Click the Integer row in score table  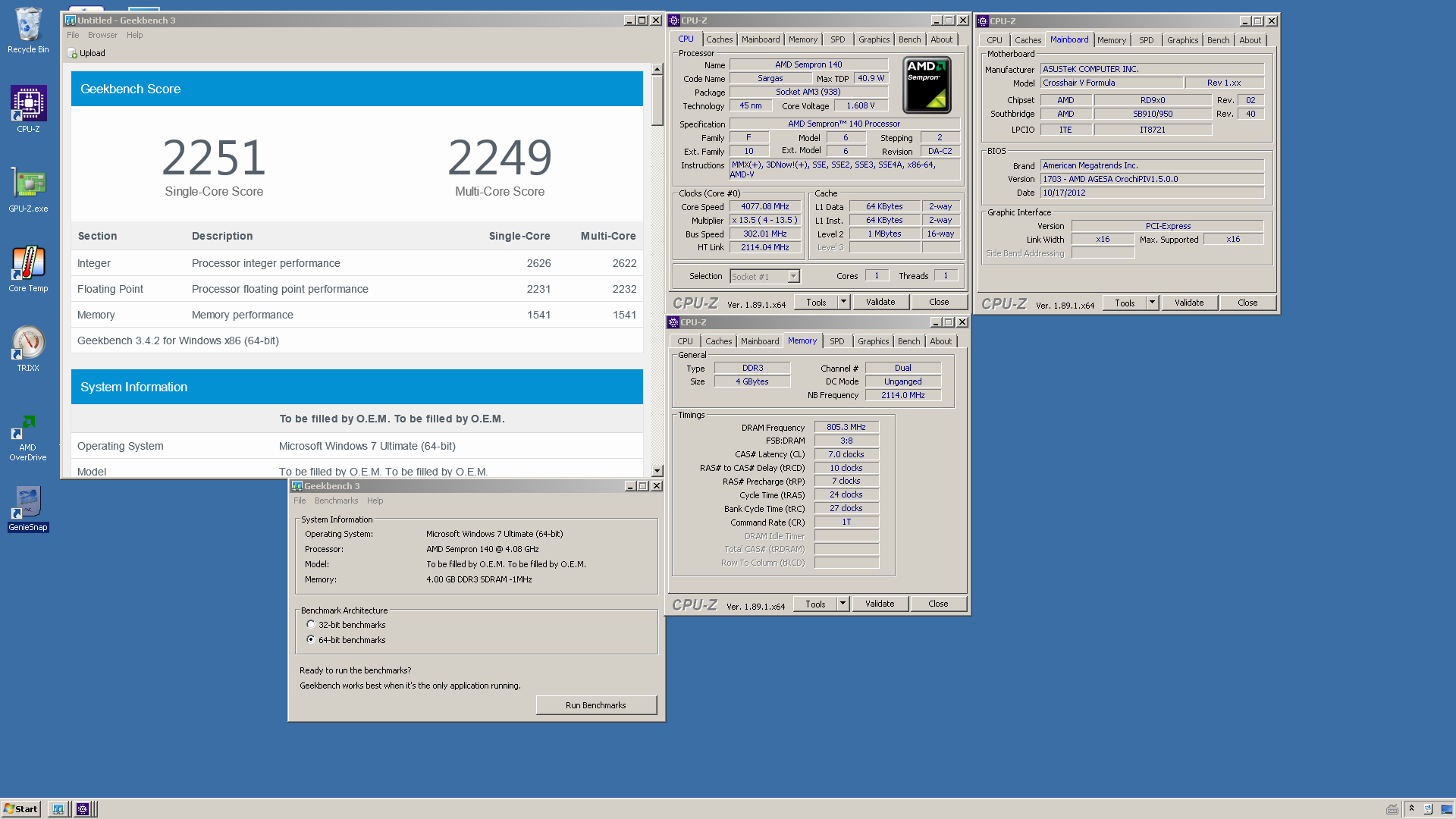tap(357, 263)
